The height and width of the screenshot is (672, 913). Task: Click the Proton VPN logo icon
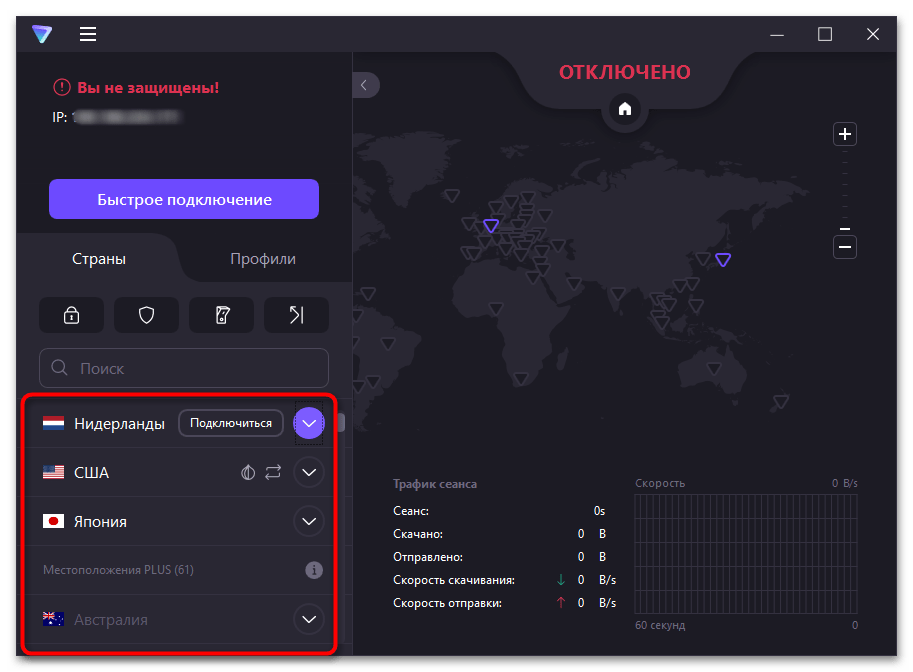[41, 34]
